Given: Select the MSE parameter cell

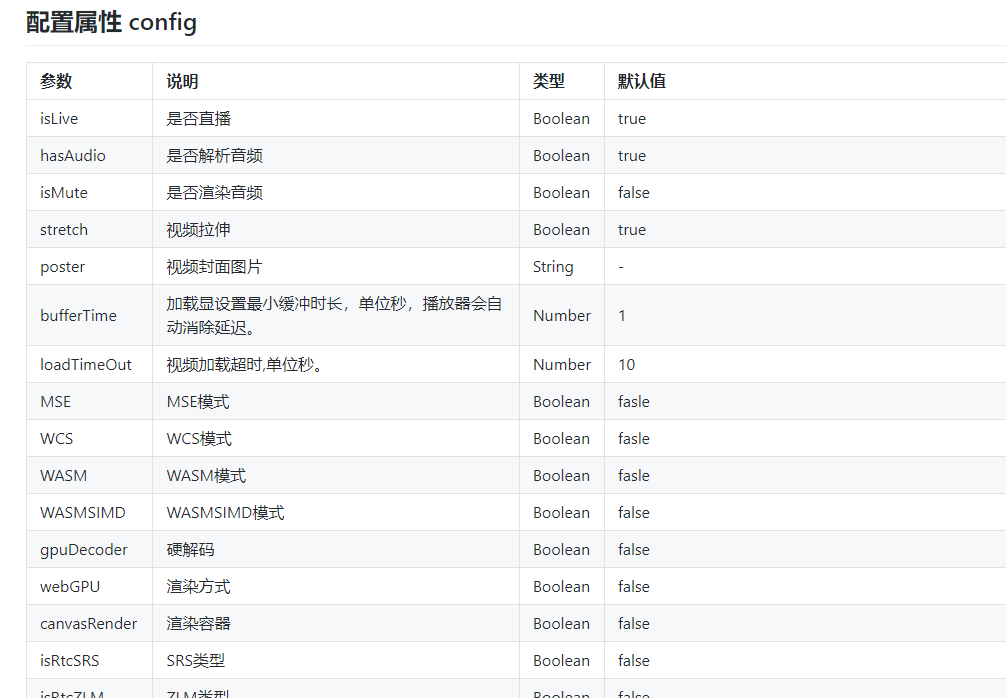Looking at the screenshot, I should [x=53, y=401].
